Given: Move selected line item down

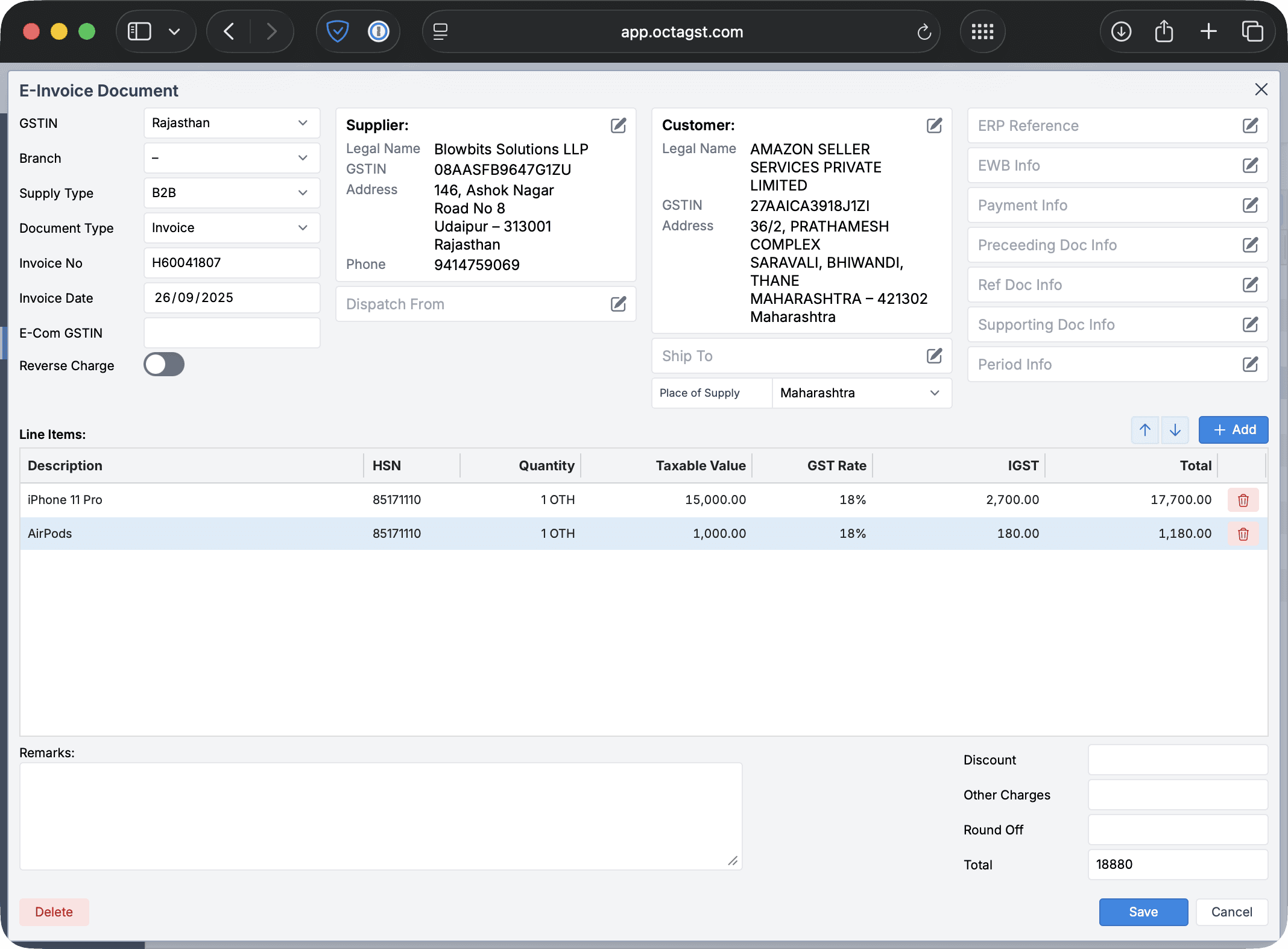Looking at the screenshot, I should 1175,430.
